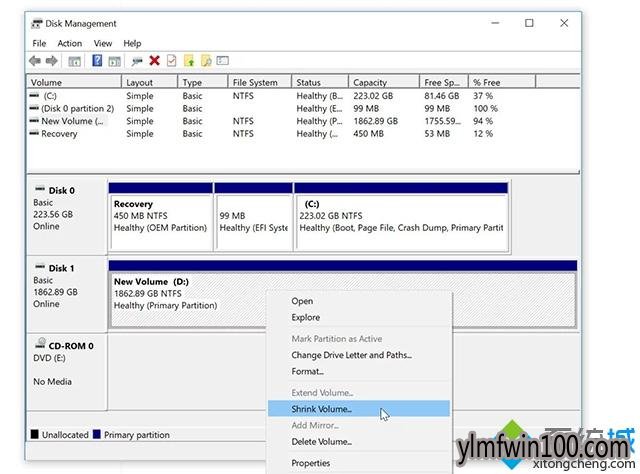This screenshot has height=474, width=640.
Task: Click Show/Hide Action Pane toolbar icon
Action: pos(114,62)
